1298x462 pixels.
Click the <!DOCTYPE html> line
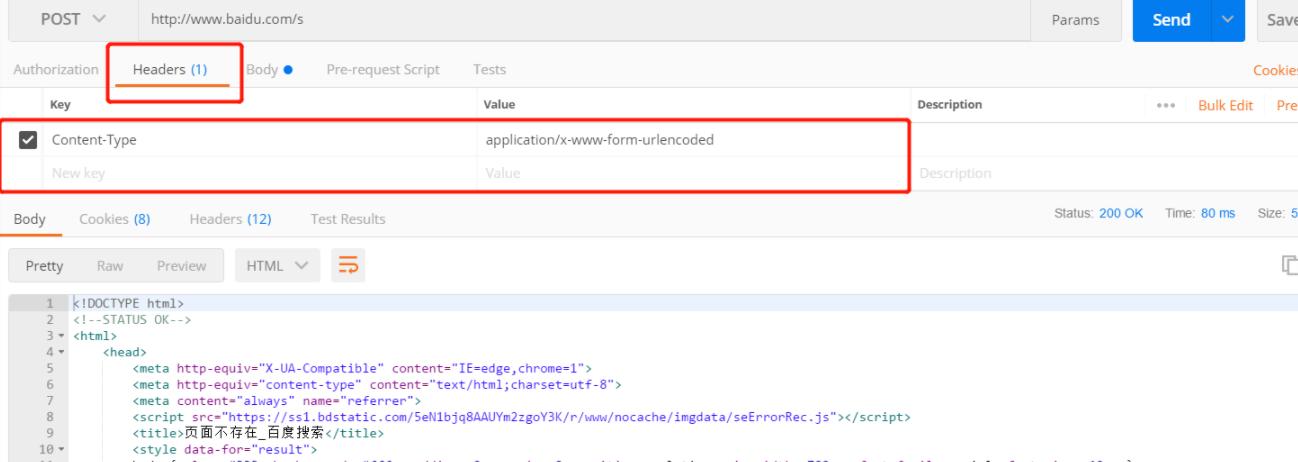[x=128, y=303]
